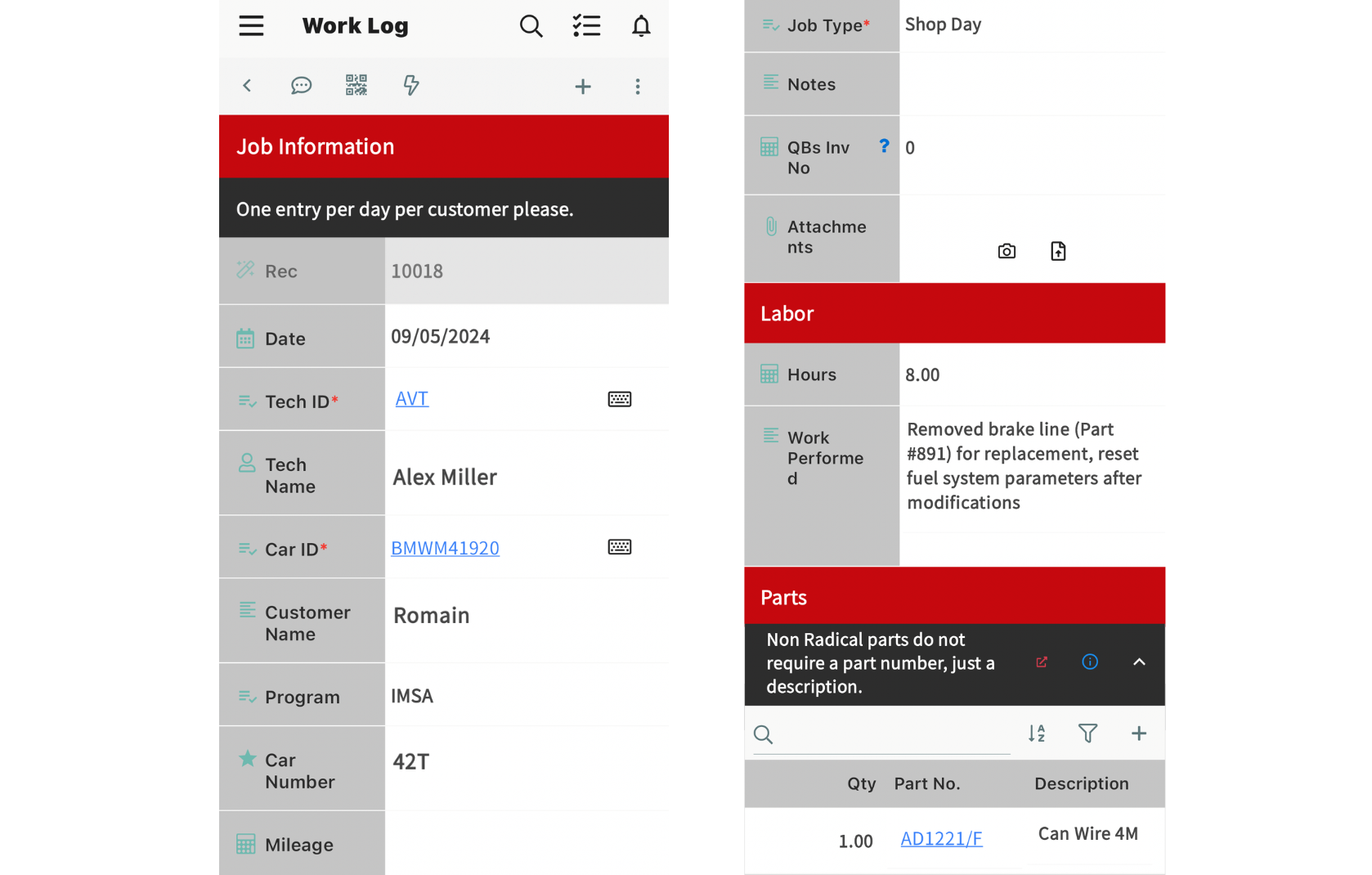Add a new record with plus icon
The image size is (1372, 875).
tap(583, 87)
